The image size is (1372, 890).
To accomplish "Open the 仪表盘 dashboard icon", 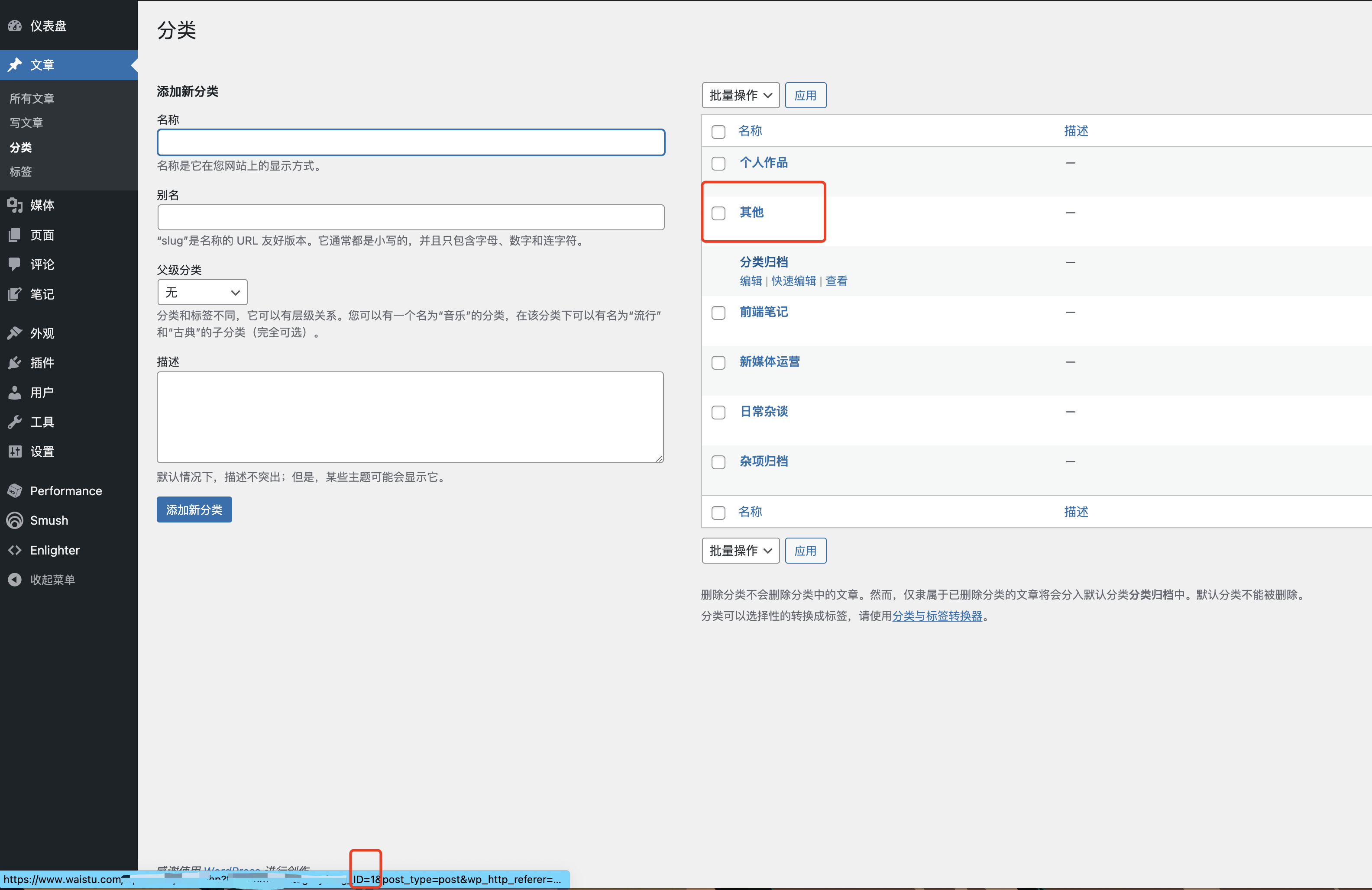I will point(14,26).
